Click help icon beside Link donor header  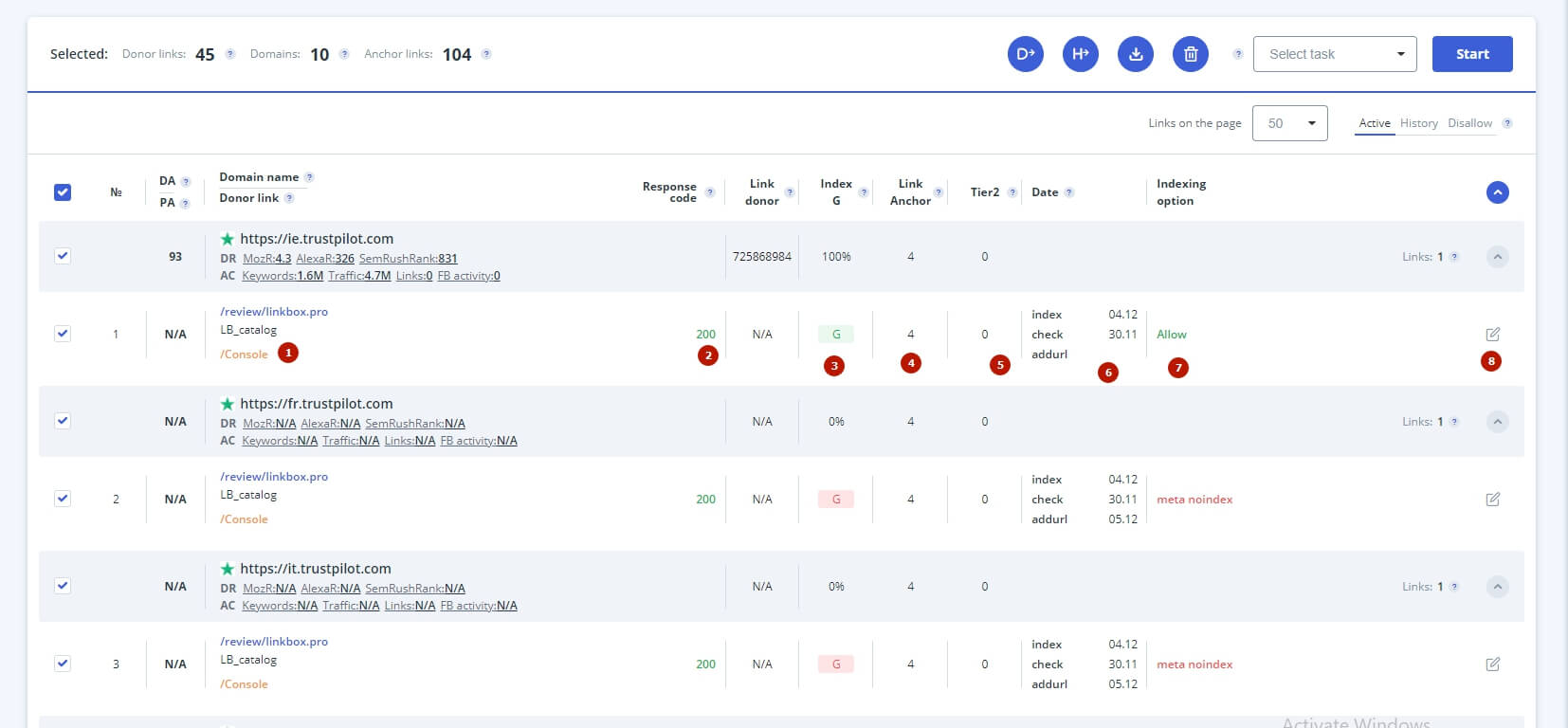tap(789, 192)
